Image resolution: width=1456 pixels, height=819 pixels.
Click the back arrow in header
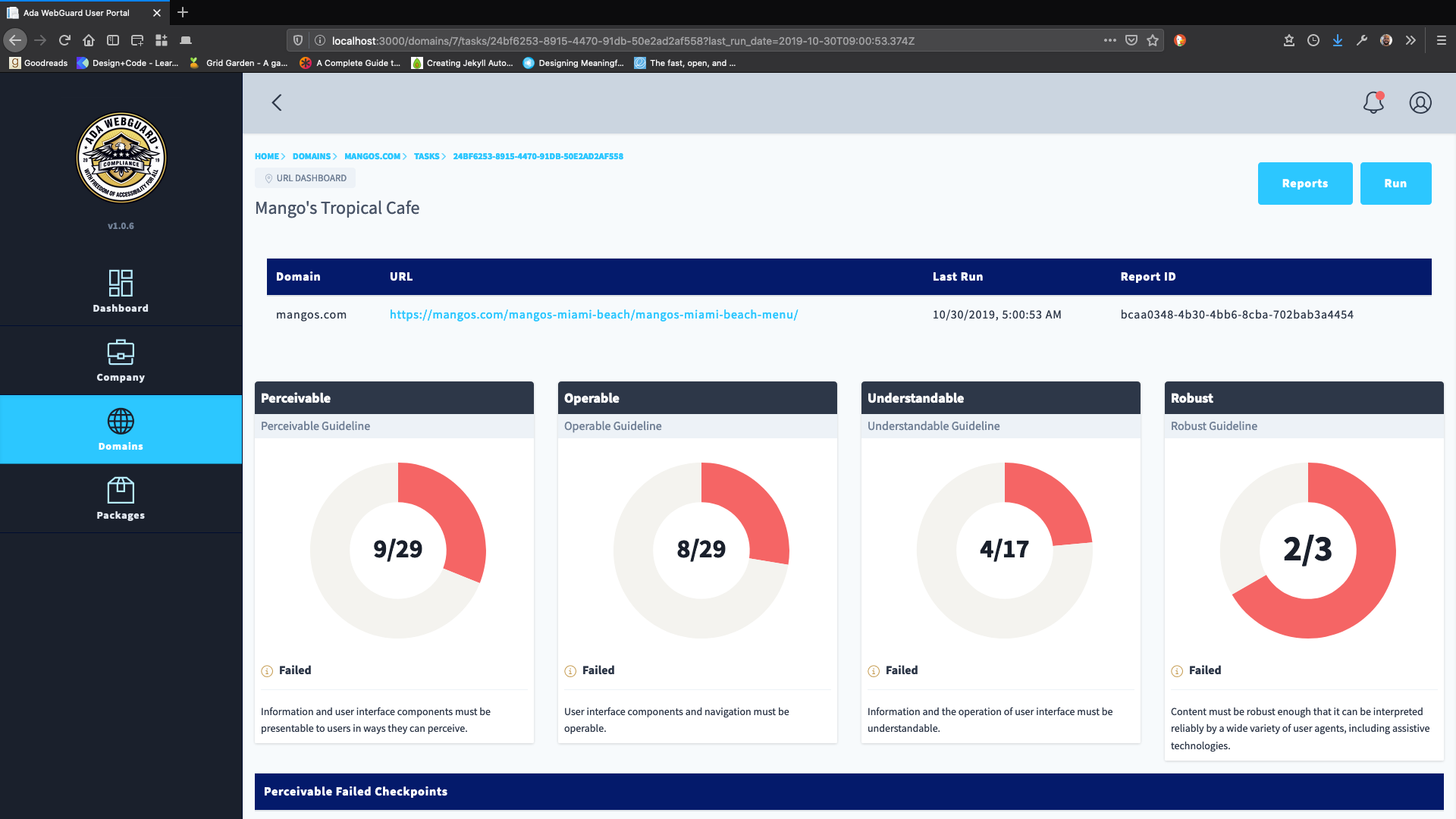(277, 102)
